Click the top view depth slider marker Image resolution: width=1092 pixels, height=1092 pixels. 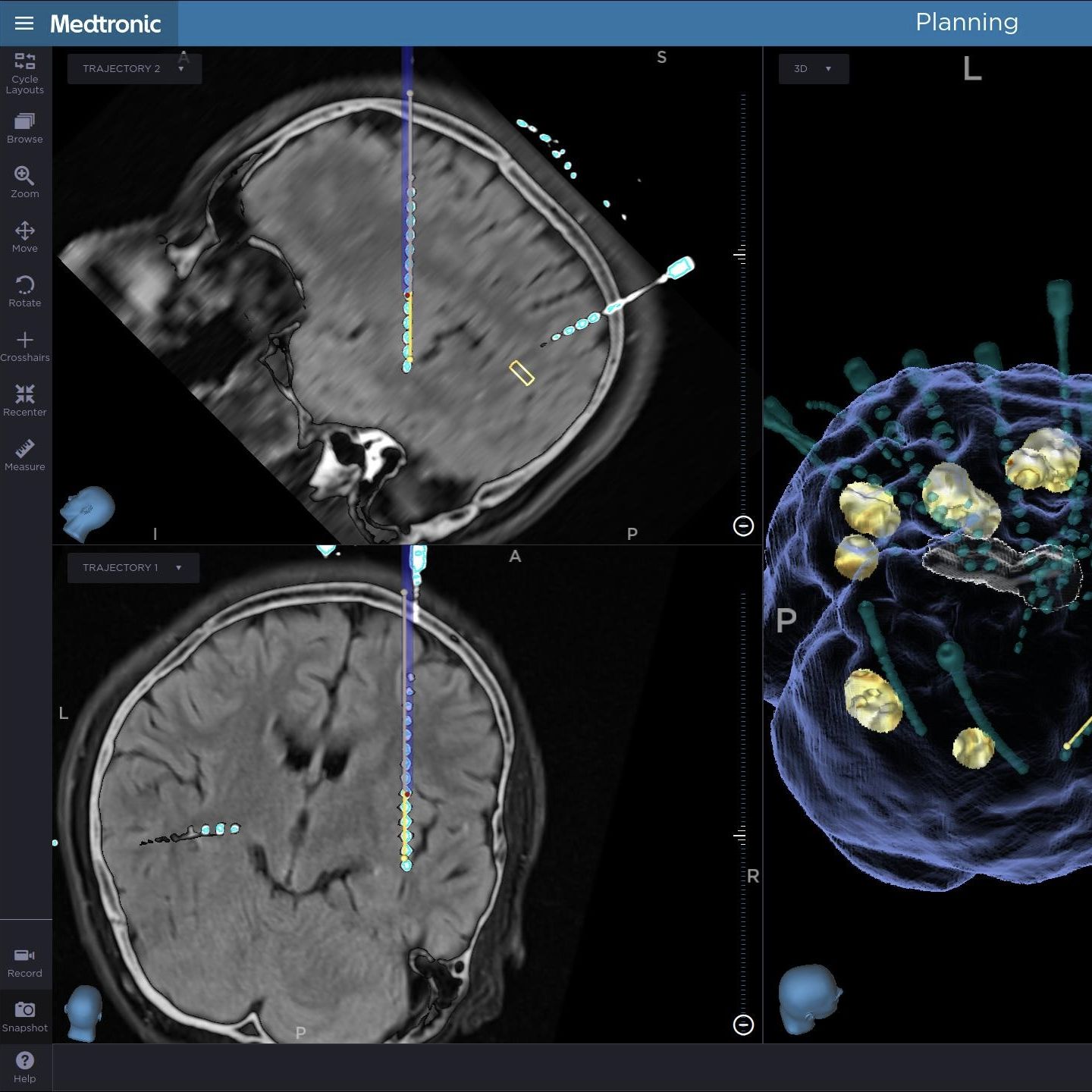point(741,256)
